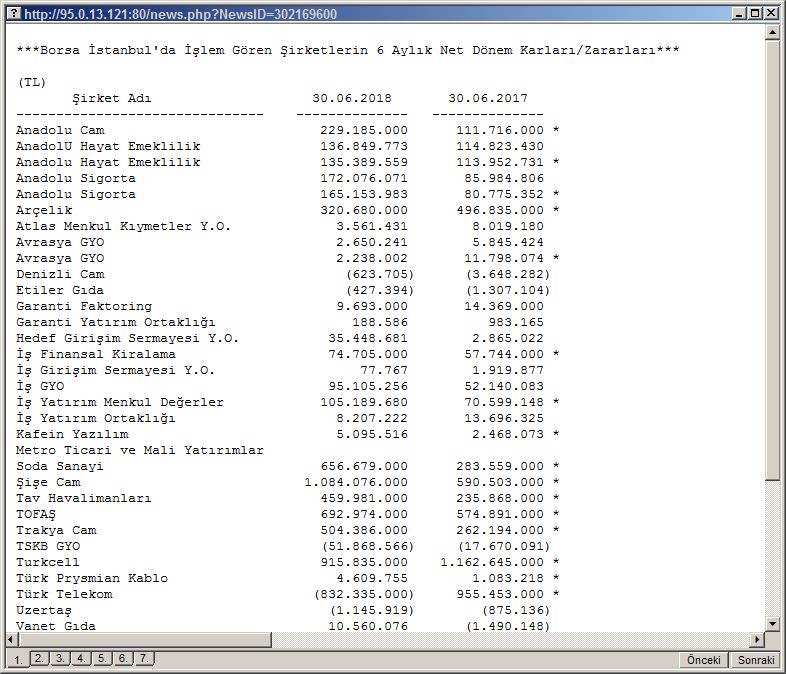786x674 pixels.
Task: Click horizontal scrollbar right arrow
Action: coord(757,639)
